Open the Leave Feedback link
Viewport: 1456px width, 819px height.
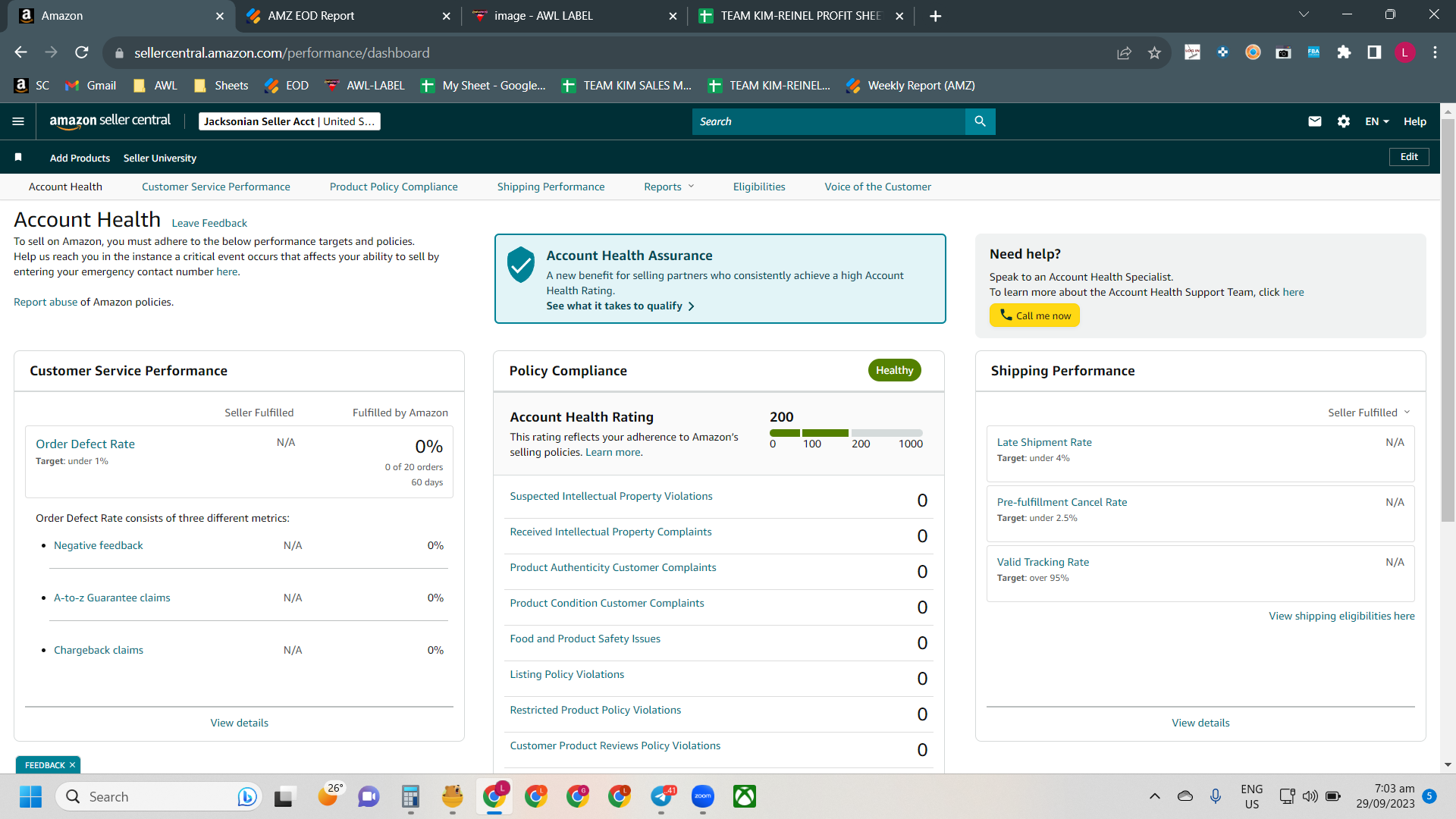(209, 223)
